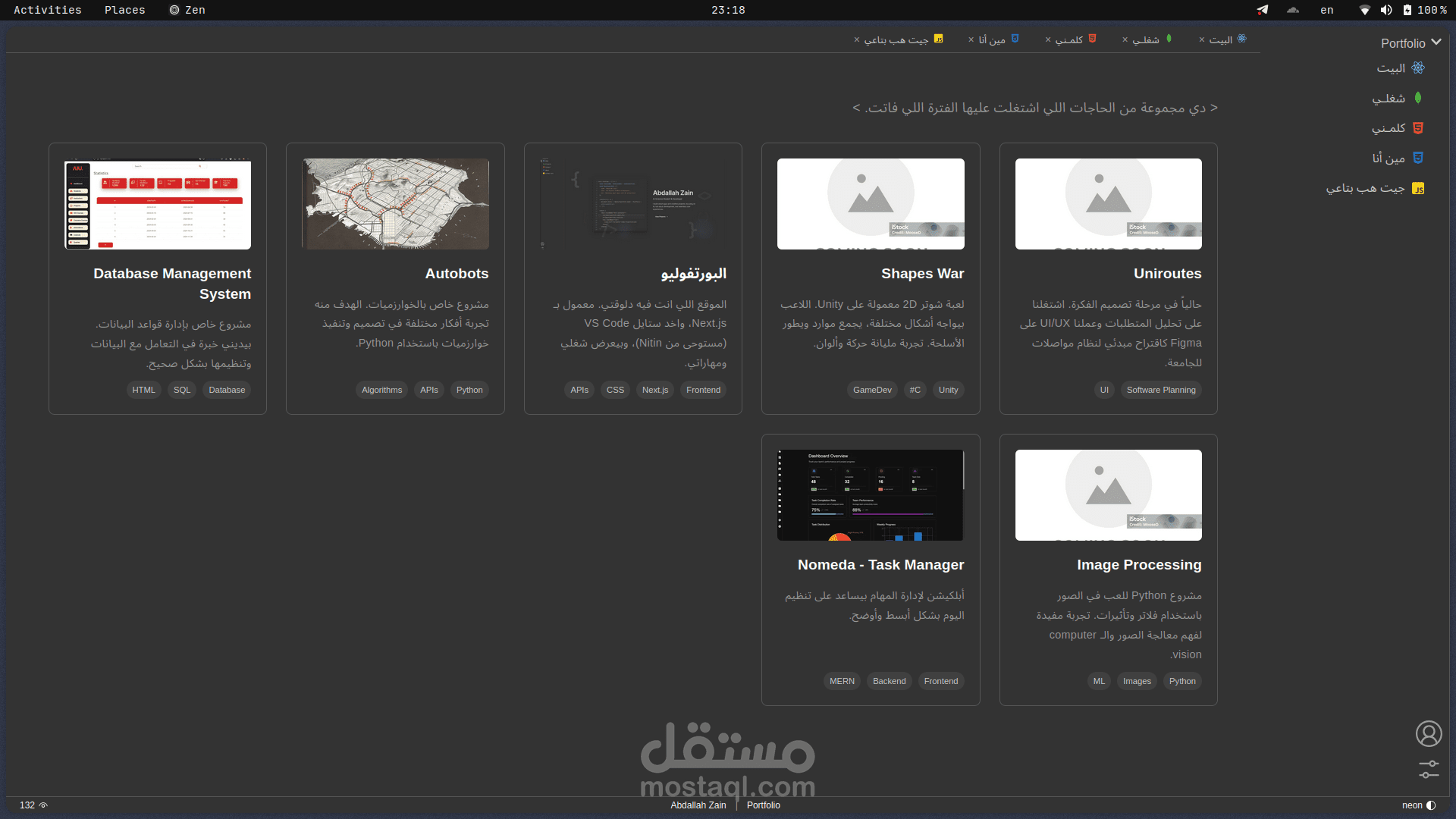Open the 'en' keyboard language selector in top bar
1456x819 pixels.
(1326, 10)
